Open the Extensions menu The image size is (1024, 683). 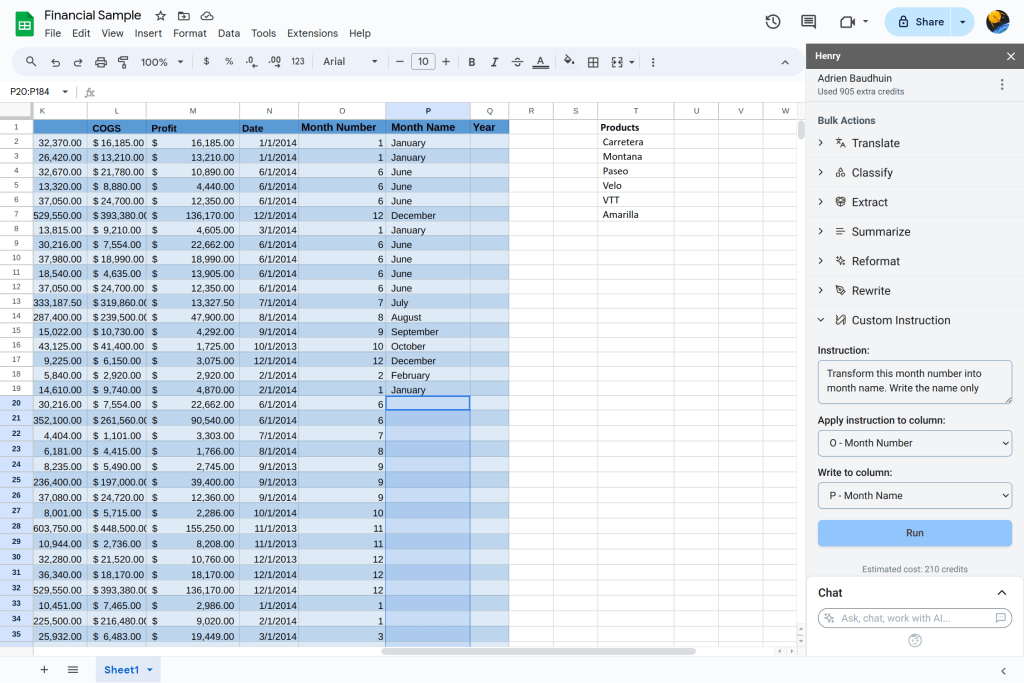pos(312,33)
